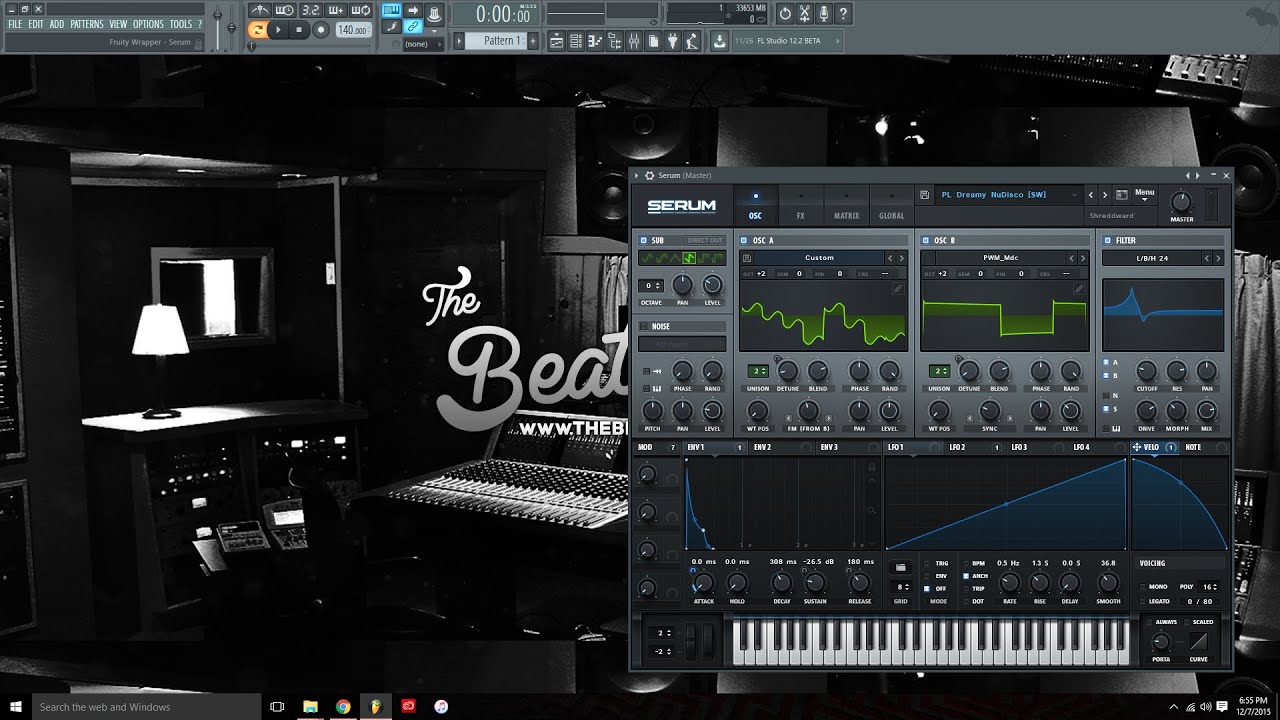
Task: Click the DIRECT OUT button in SUB
Action: click(704, 240)
